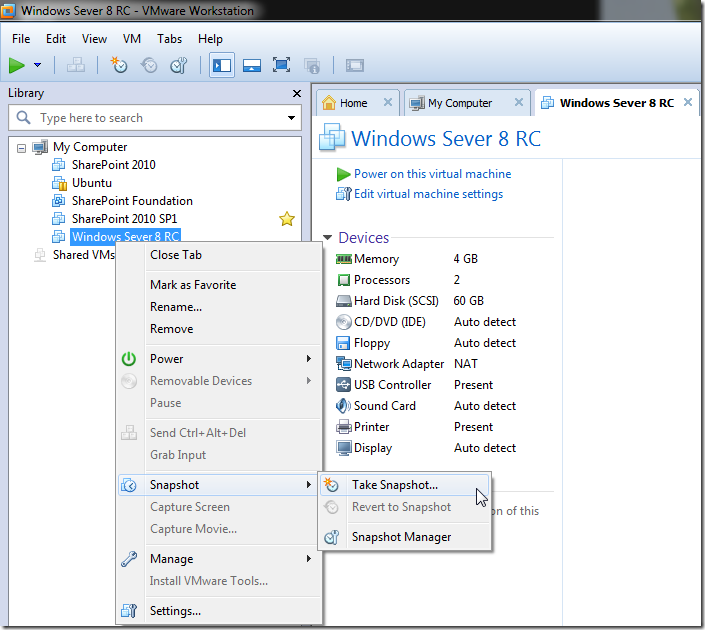Viewport: 705px width, 630px height.
Task: Click the Take Snapshot toolbar icon
Action: click(119, 65)
